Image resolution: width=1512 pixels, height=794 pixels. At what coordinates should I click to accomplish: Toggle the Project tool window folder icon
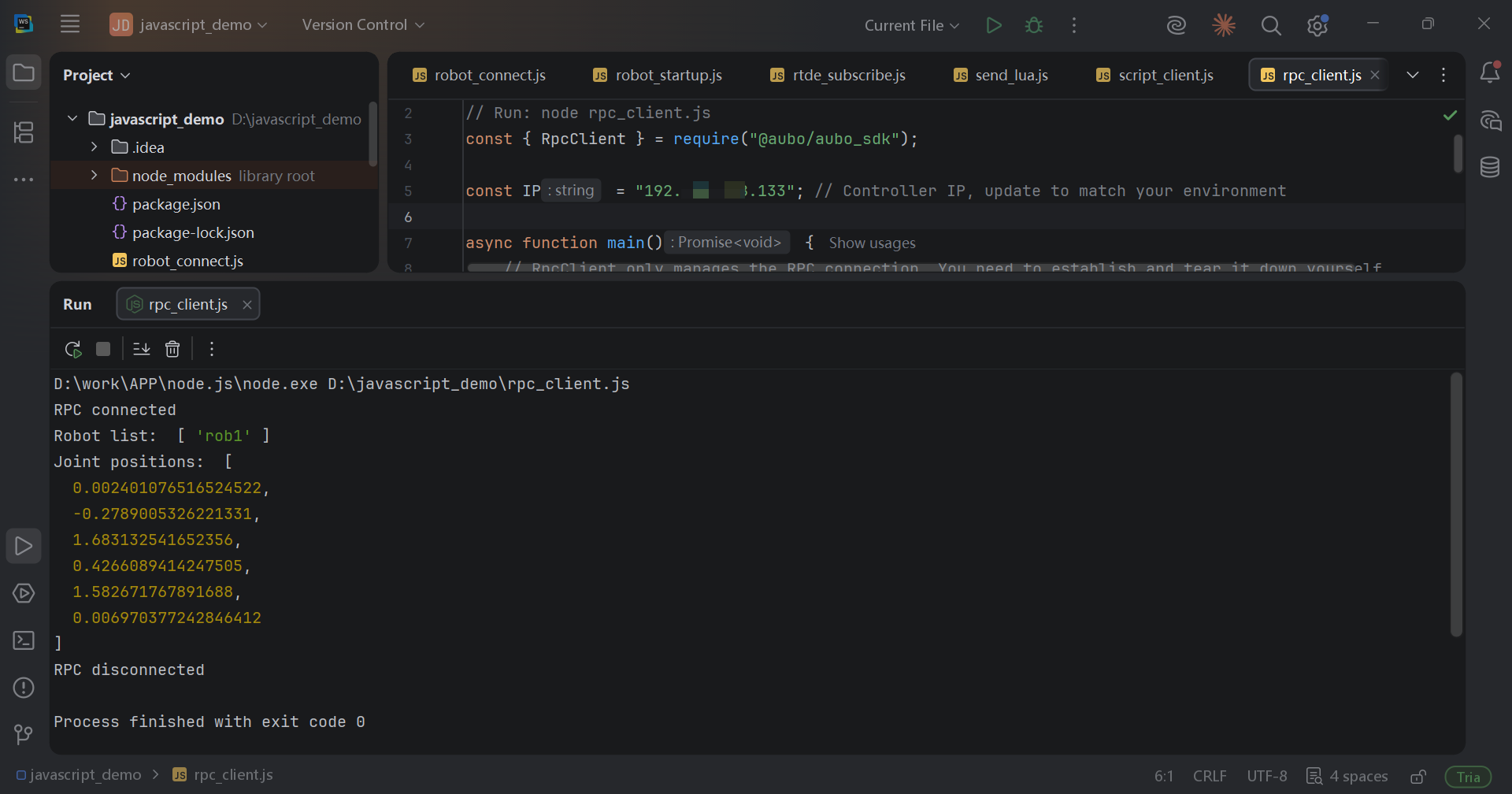point(24,73)
